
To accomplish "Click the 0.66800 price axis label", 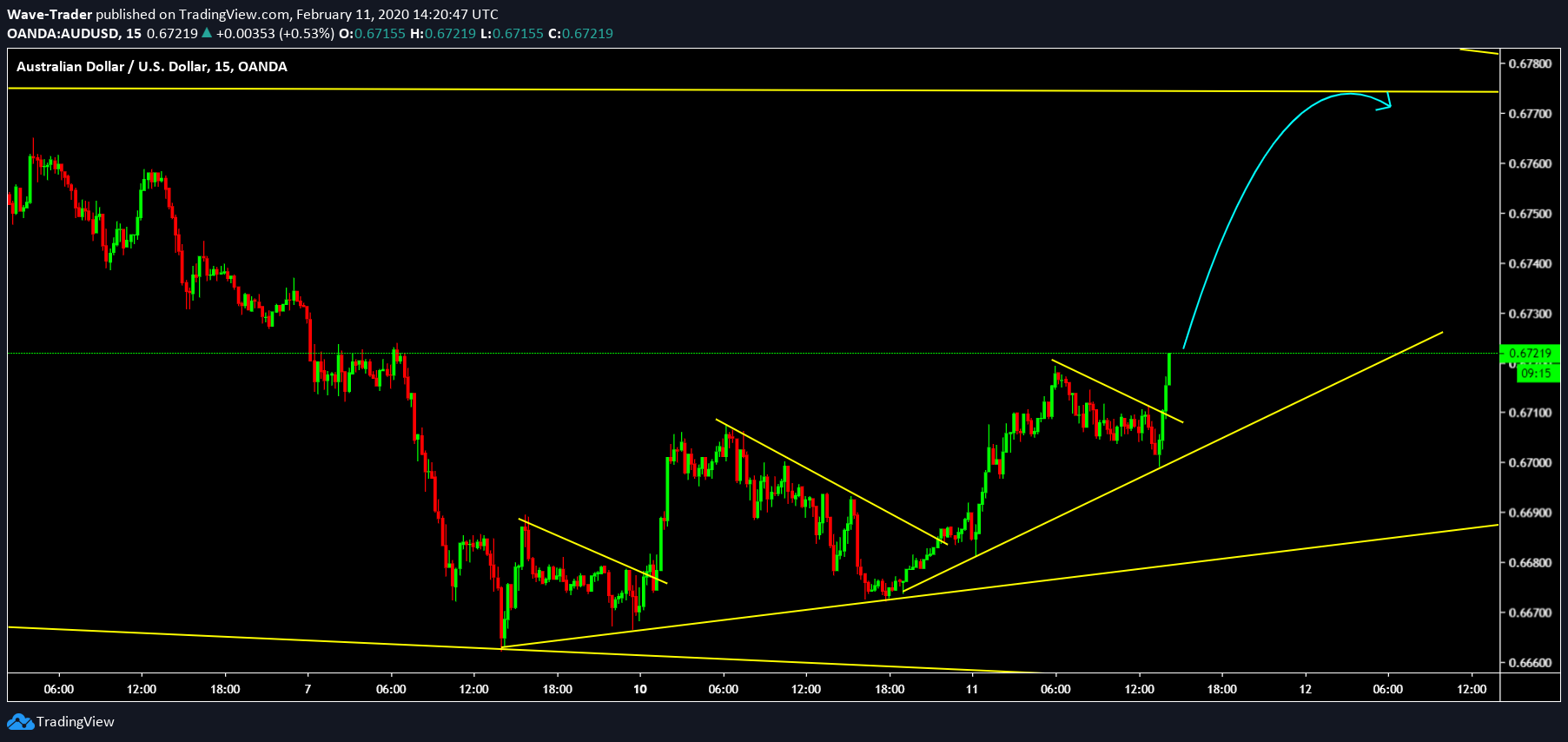I will 1530,563.
